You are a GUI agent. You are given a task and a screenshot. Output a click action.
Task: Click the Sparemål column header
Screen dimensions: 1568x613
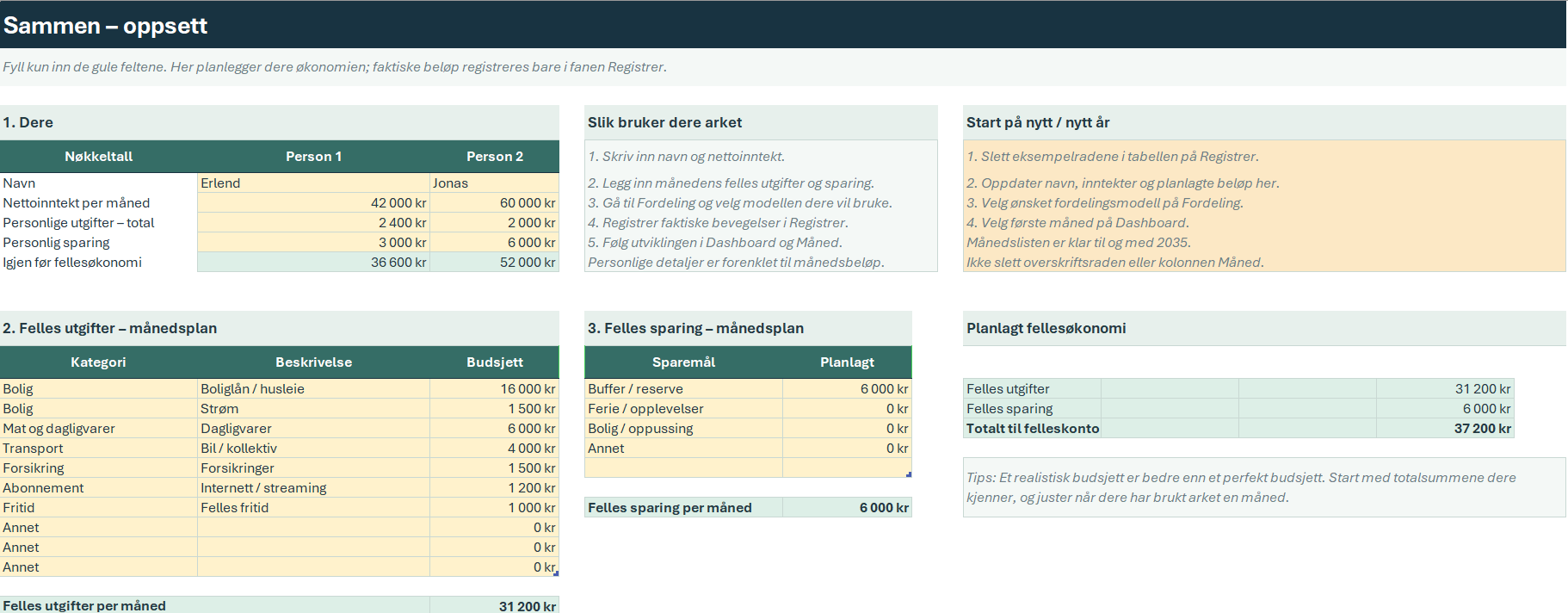[x=683, y=362]
